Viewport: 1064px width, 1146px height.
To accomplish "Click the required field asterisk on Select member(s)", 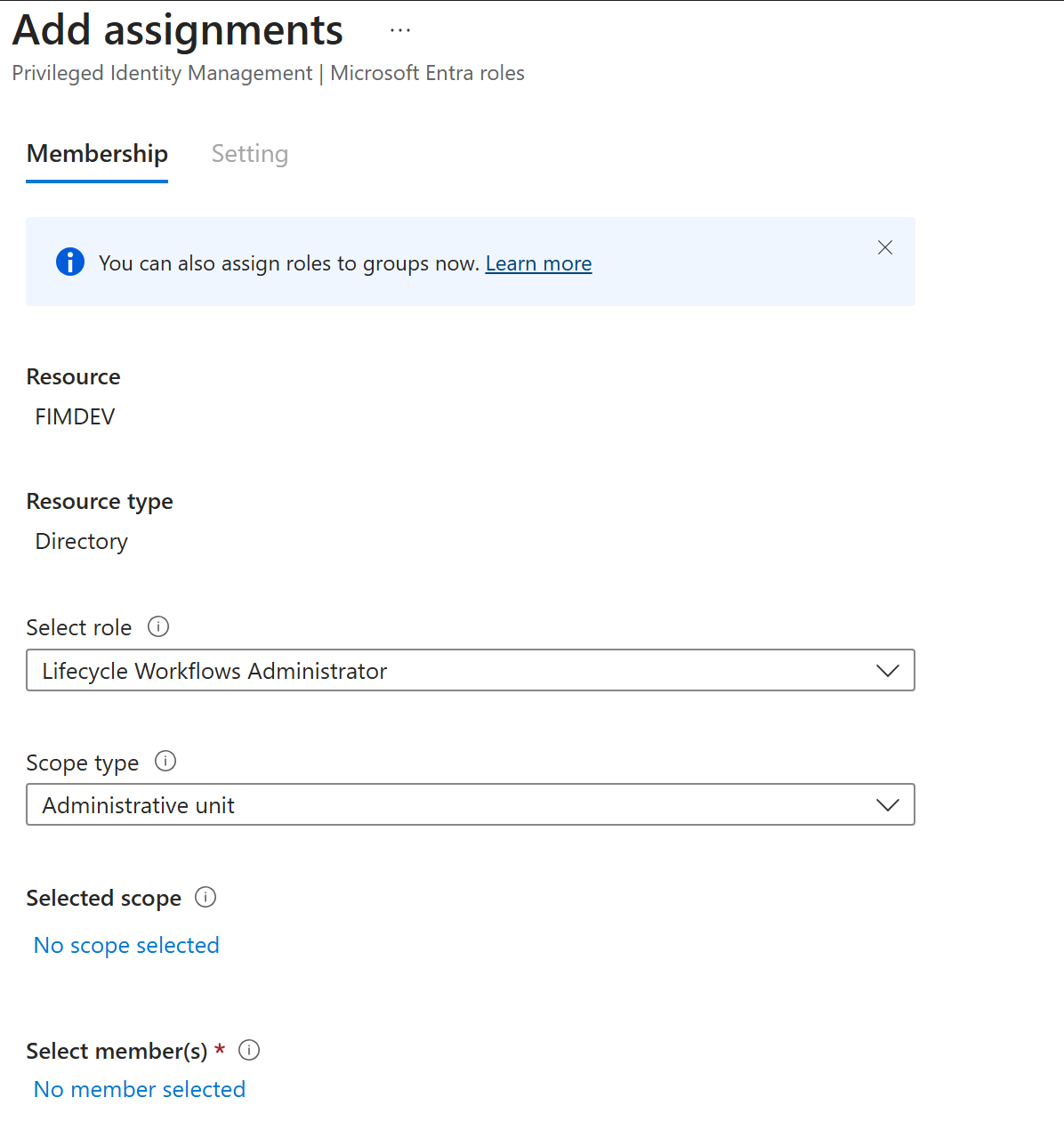I will [220, 1050].
